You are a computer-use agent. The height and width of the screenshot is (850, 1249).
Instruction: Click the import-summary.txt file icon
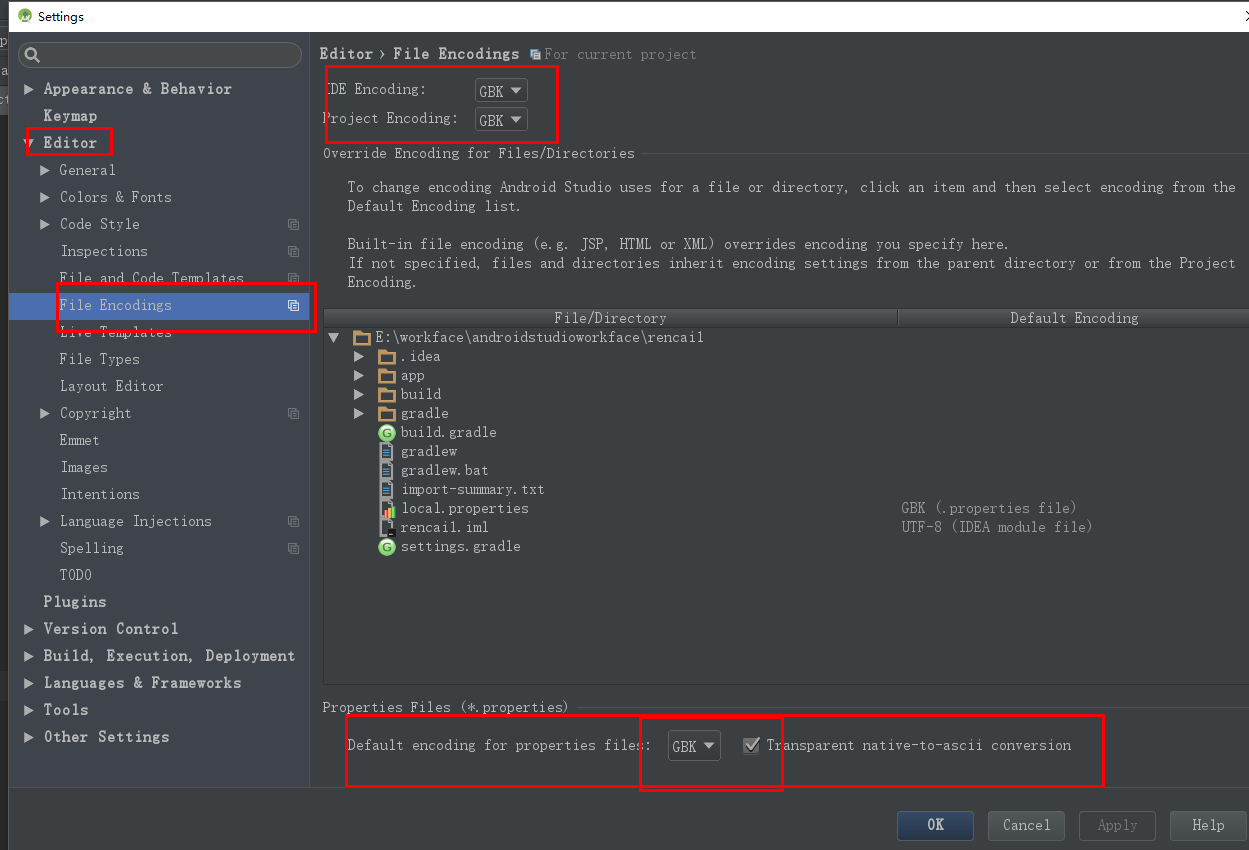coord(387,490)
